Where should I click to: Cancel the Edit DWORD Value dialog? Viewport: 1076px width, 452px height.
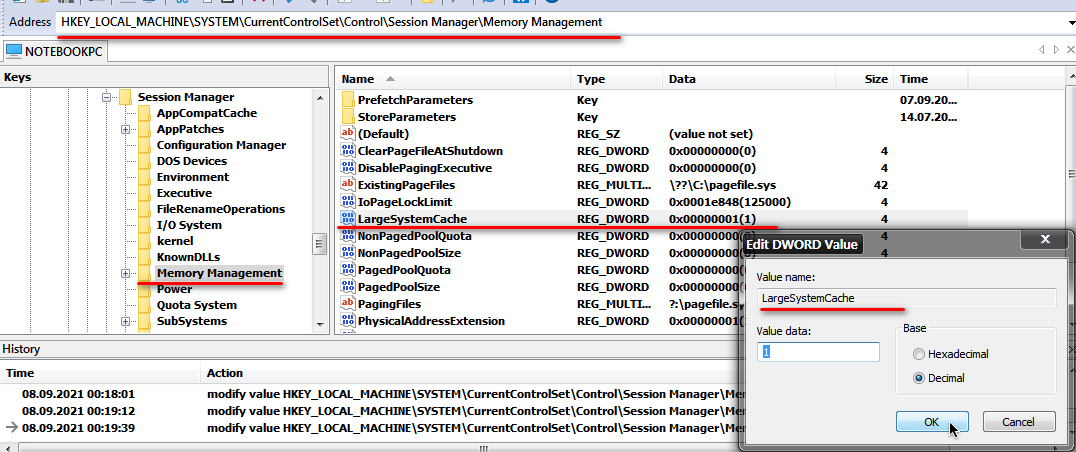(1018, 422)
